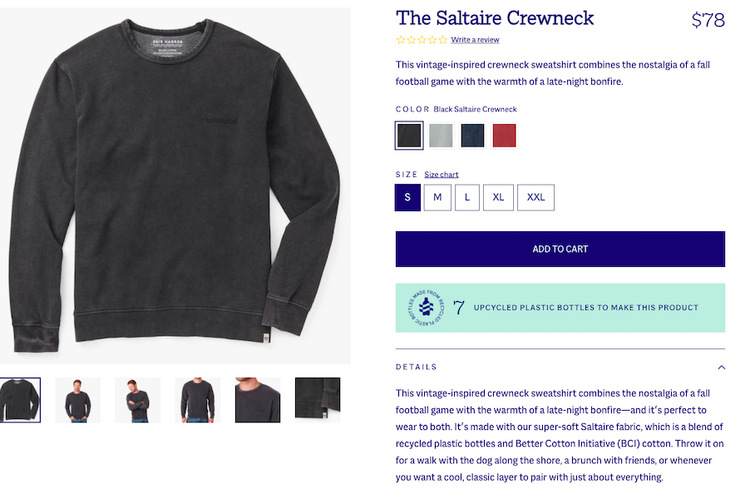Choose size L
750x499 pixels.
467,197
